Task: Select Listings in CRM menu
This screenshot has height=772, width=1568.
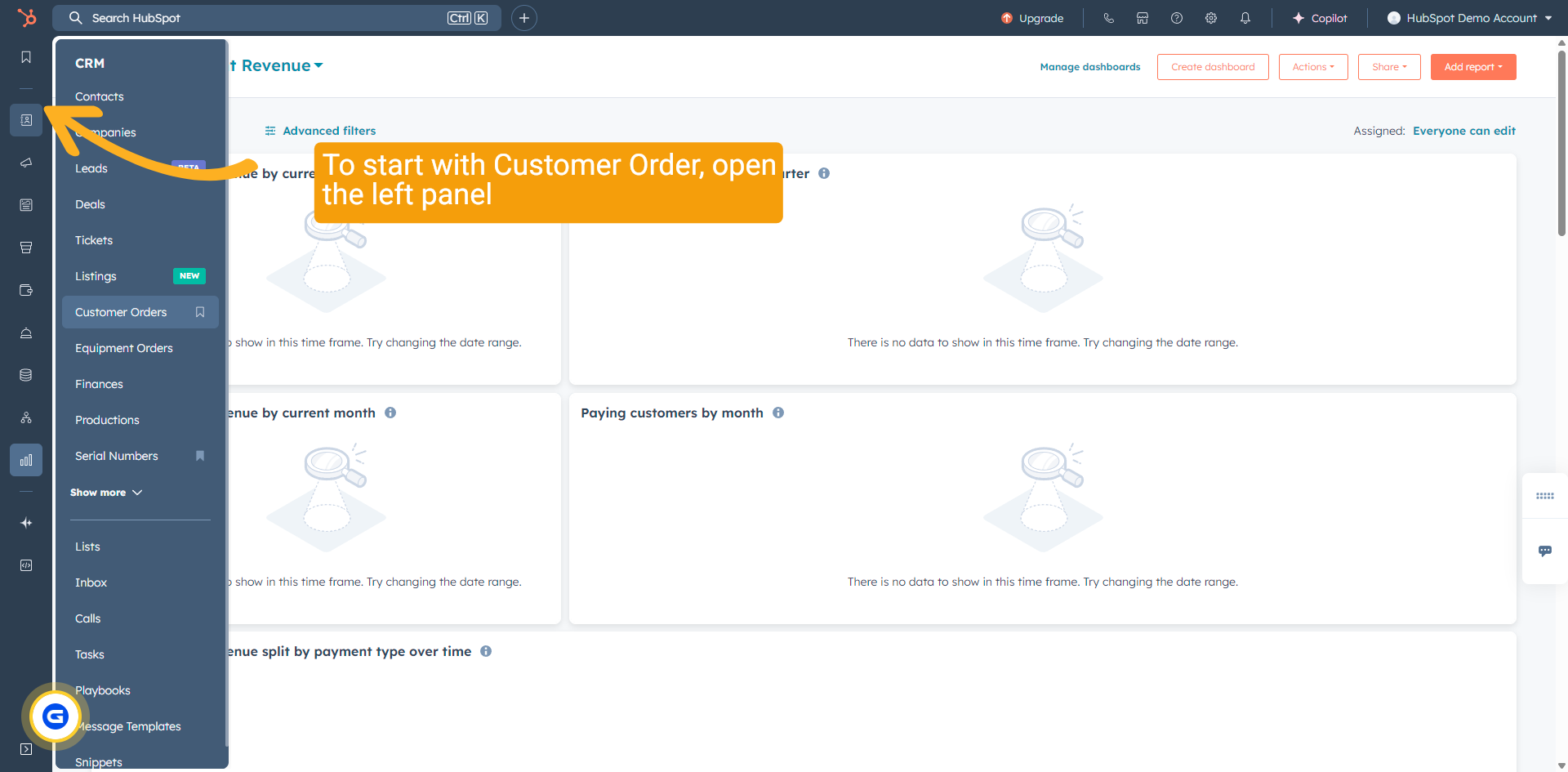Action: (x=96, y=276)
